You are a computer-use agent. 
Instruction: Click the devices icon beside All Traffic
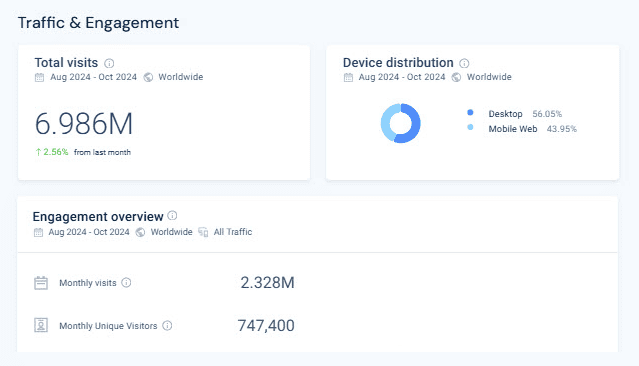pos(203,232)
